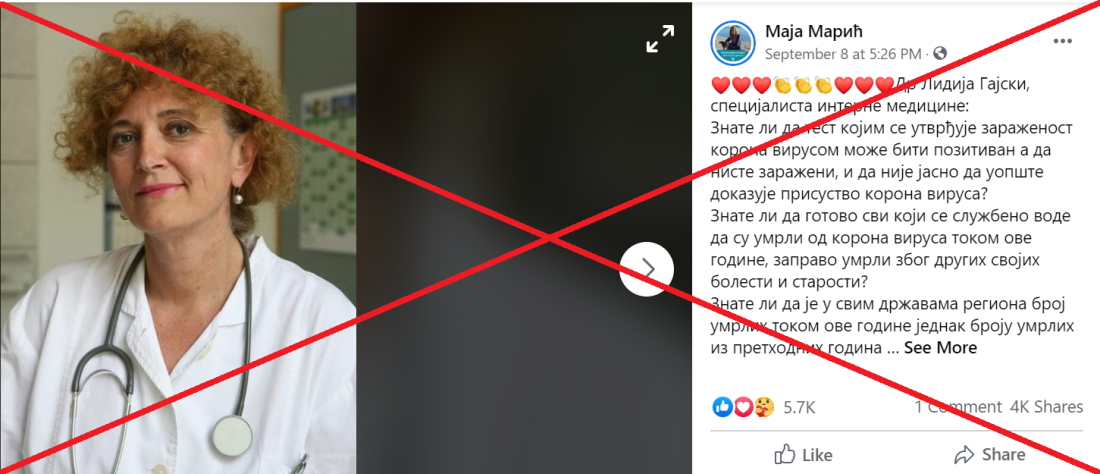Open the three-dots post options menu
1100x474 pixels.
(1063, 41)
